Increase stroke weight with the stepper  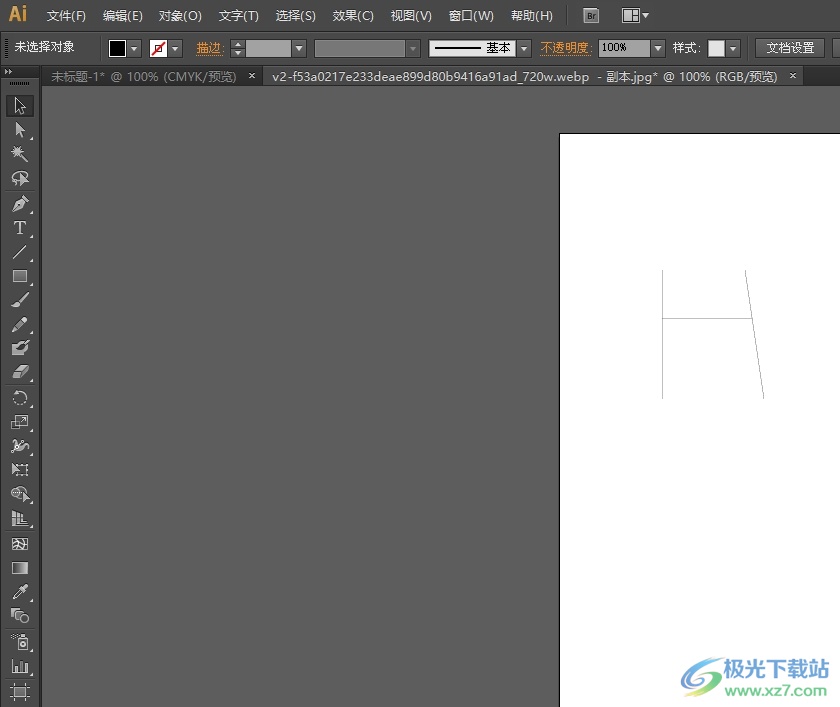(238, 44)
